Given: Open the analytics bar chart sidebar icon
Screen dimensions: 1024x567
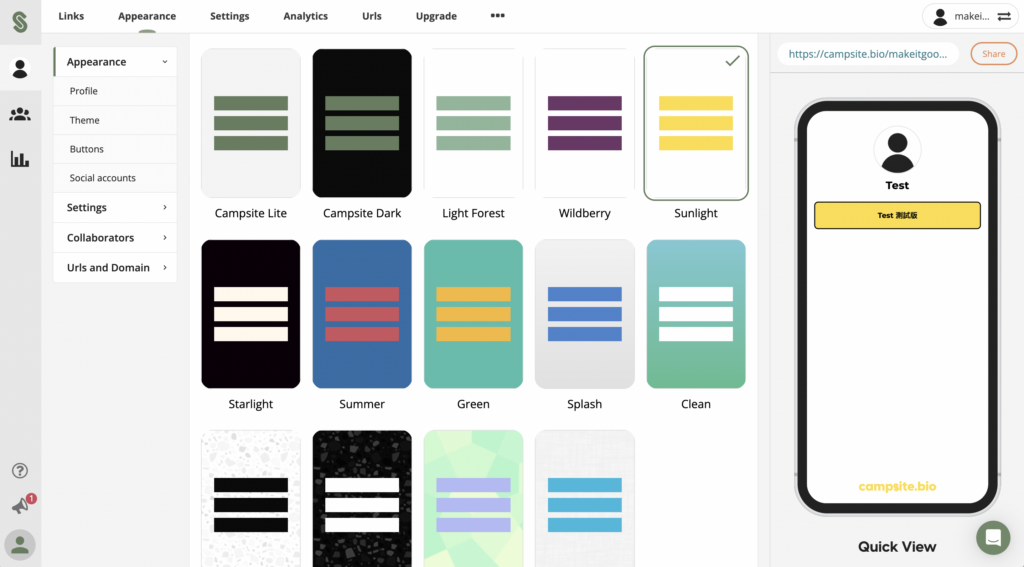Looking at the screenshot, I should [20, 159].
